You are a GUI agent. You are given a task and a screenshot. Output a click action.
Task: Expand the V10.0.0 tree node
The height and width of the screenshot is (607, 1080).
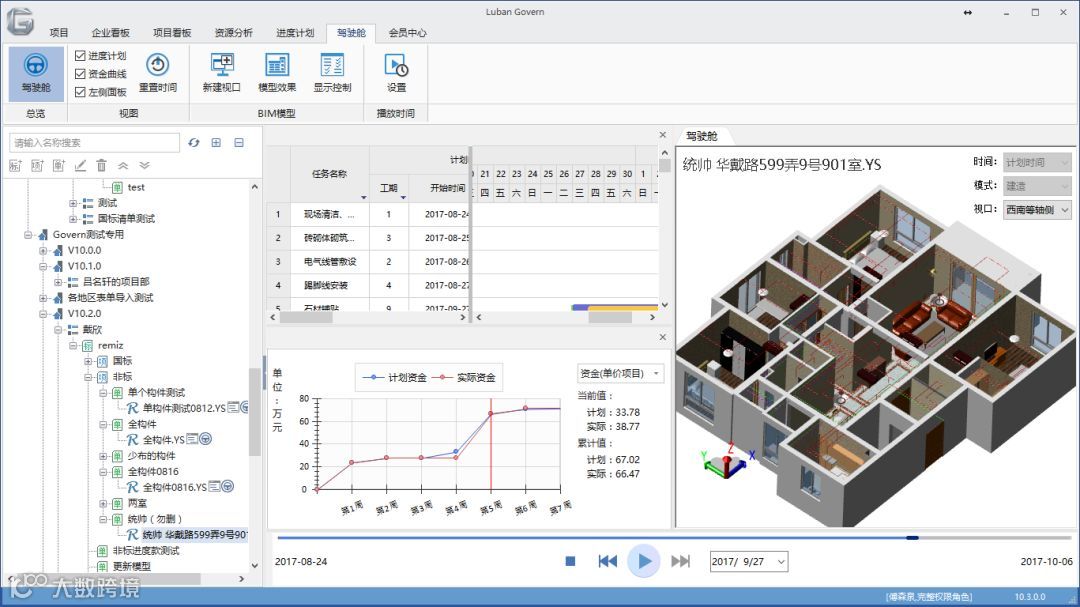pos(43,251)
